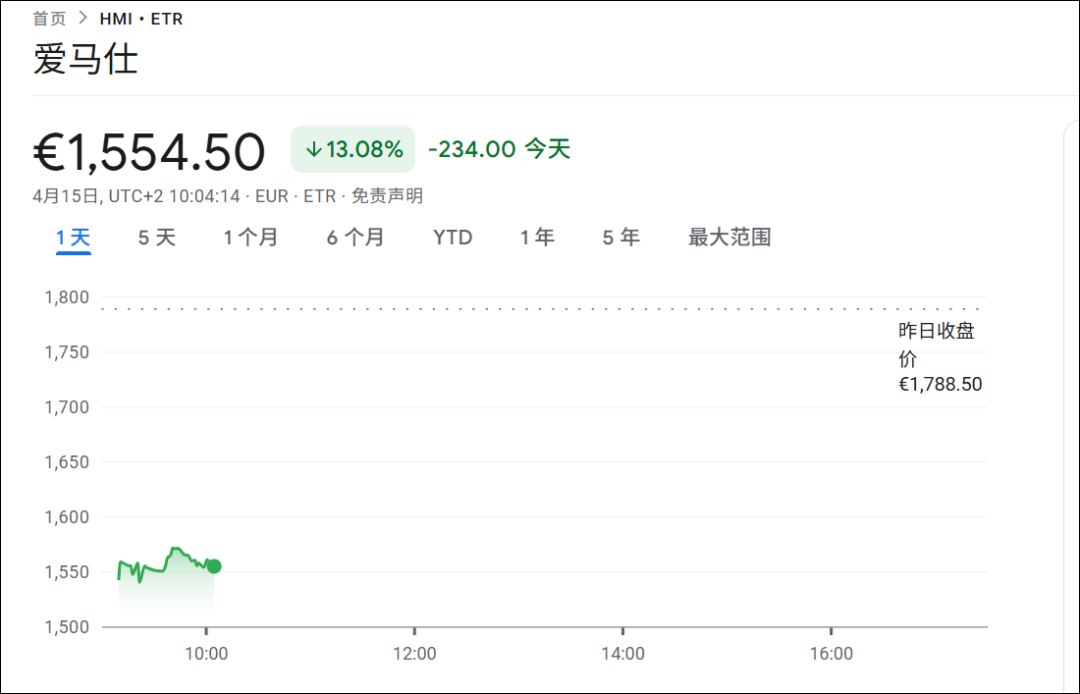
Task: Select the 6 个月 range tab
Action: click(x=355, y=237)
